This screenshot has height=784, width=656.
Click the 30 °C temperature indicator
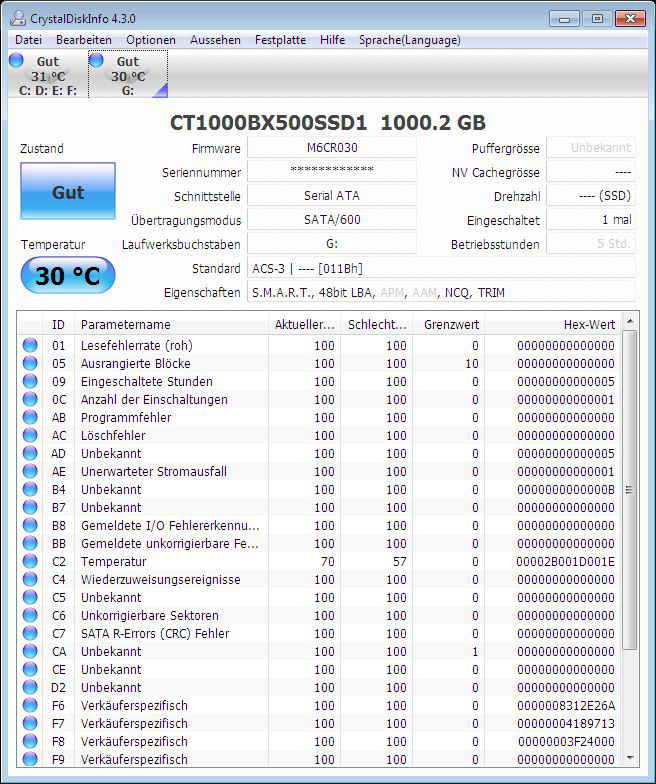[68, 276]
